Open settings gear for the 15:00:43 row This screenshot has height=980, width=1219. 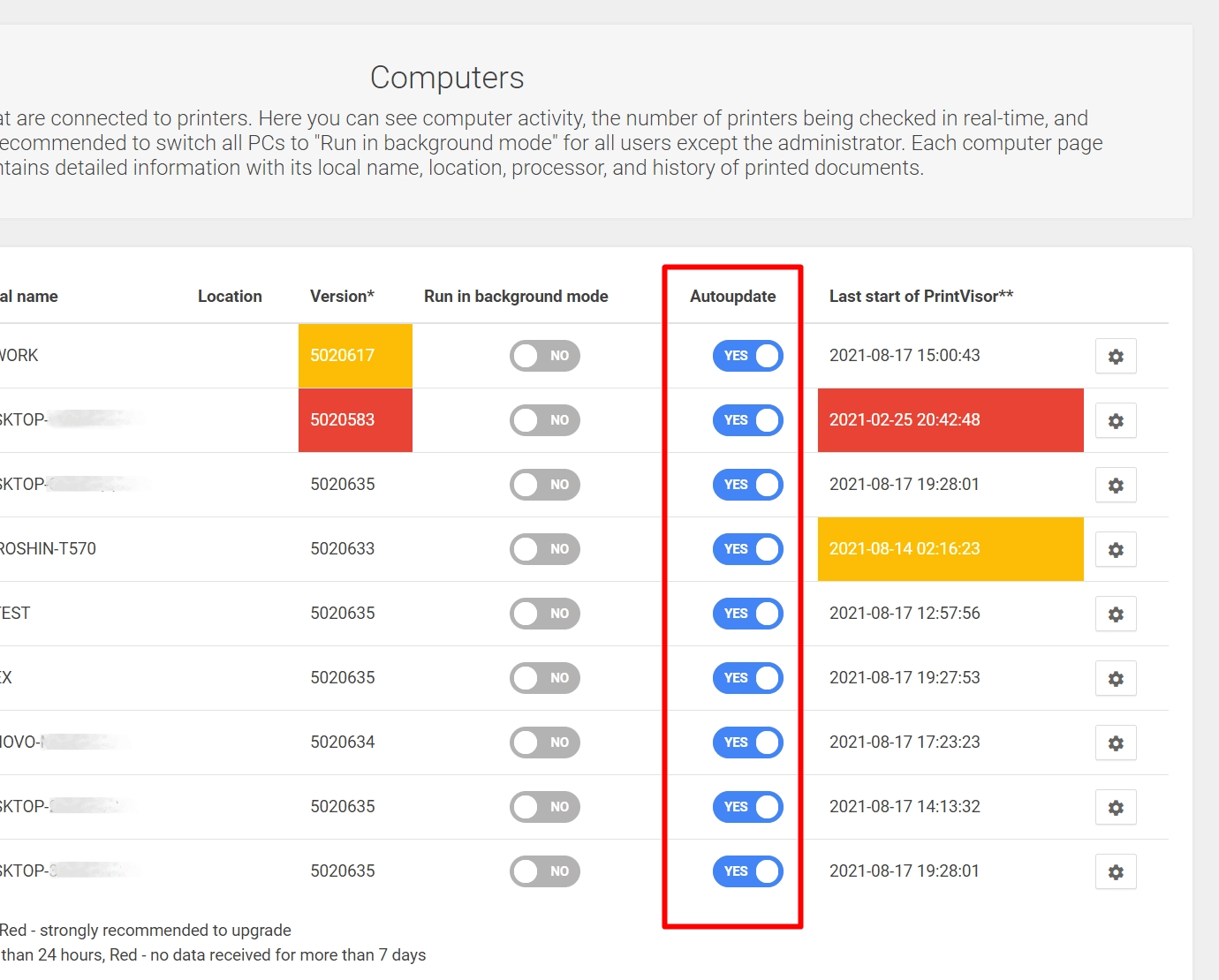pos(1116,357)
